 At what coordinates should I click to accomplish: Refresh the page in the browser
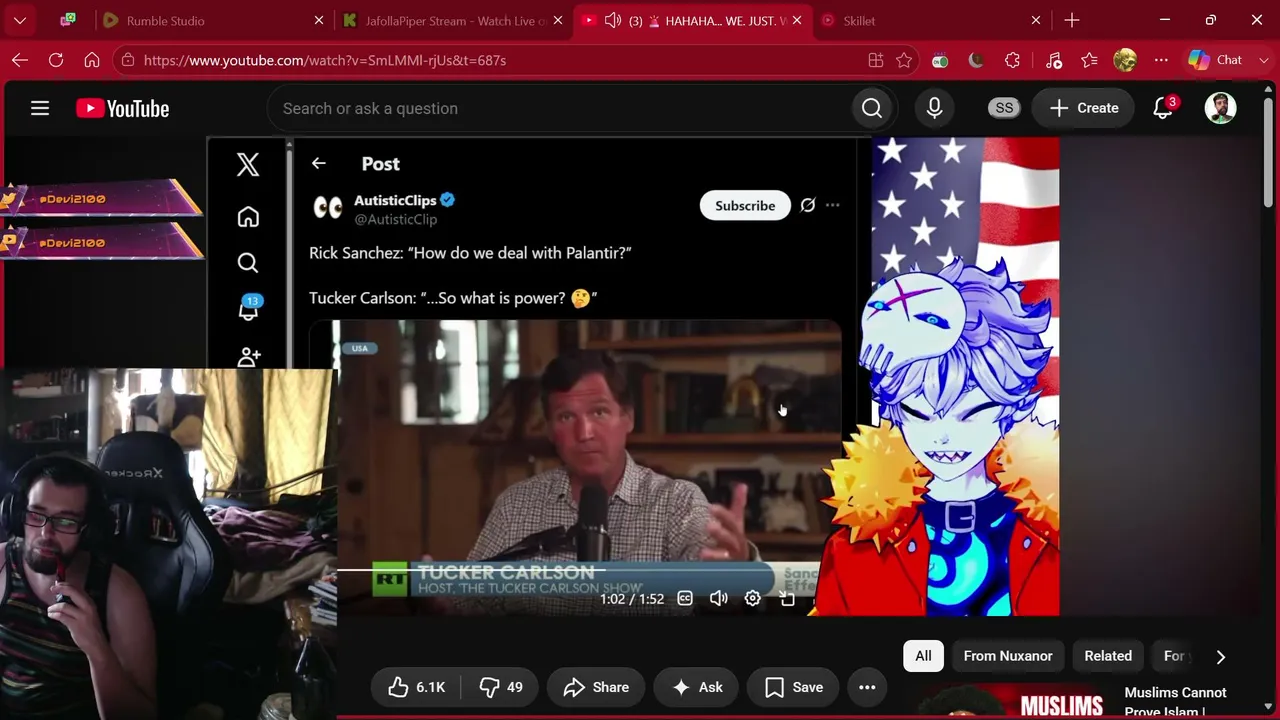point(56,60)
